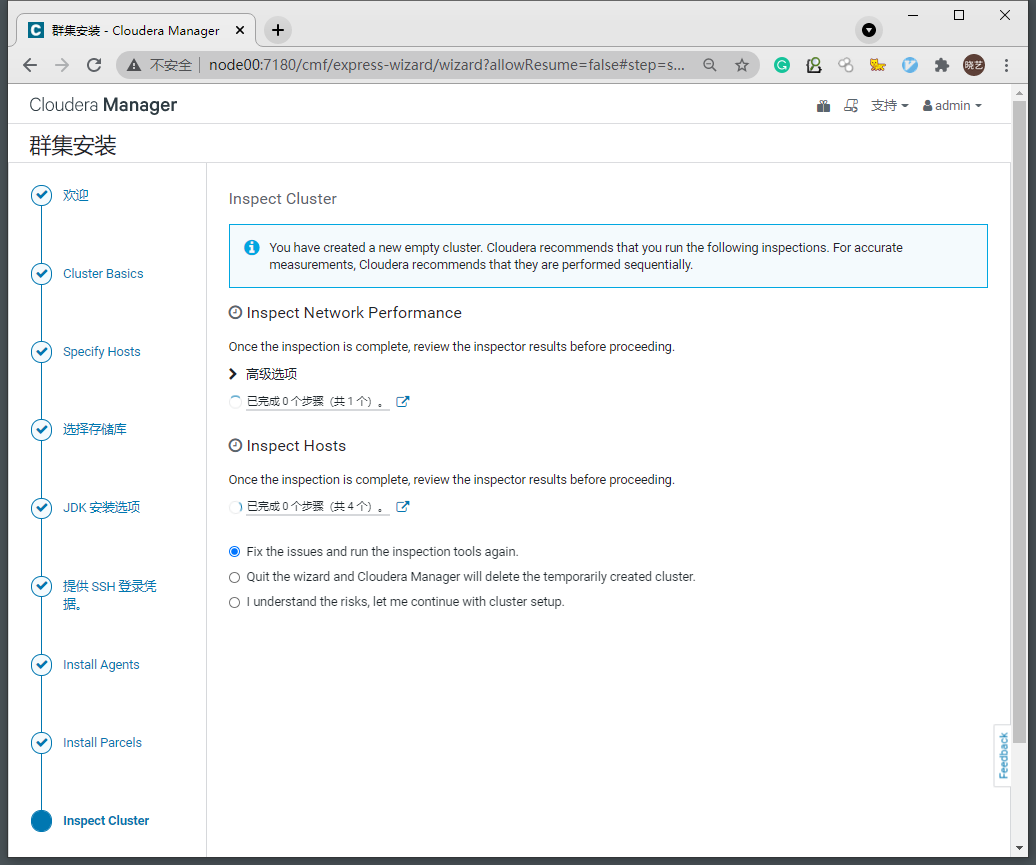Click the Cloudera Manager logo link
The image size is (1036, 865).
coord(103,105)
